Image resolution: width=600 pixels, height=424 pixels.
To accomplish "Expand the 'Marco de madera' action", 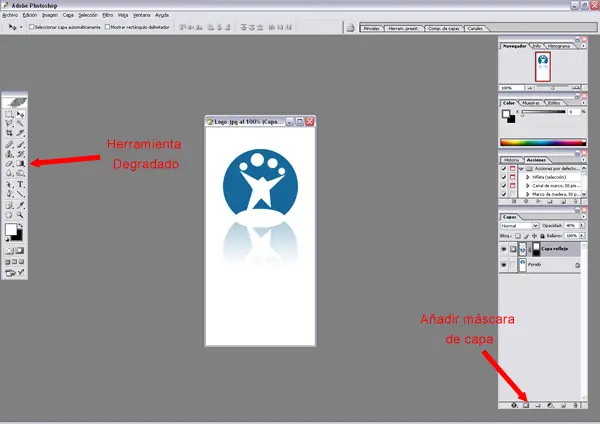I will tap(528, 194).
